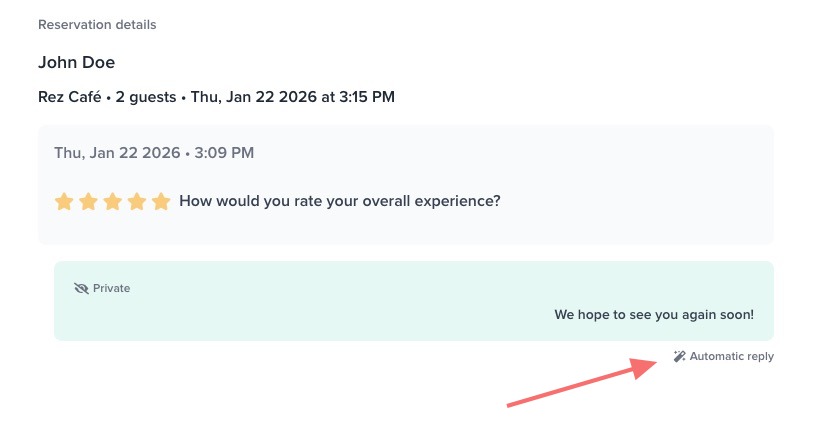Select the guest name John Doe
Image resolution: width=834 pixels, height=432 pixels.
[76, 62]
